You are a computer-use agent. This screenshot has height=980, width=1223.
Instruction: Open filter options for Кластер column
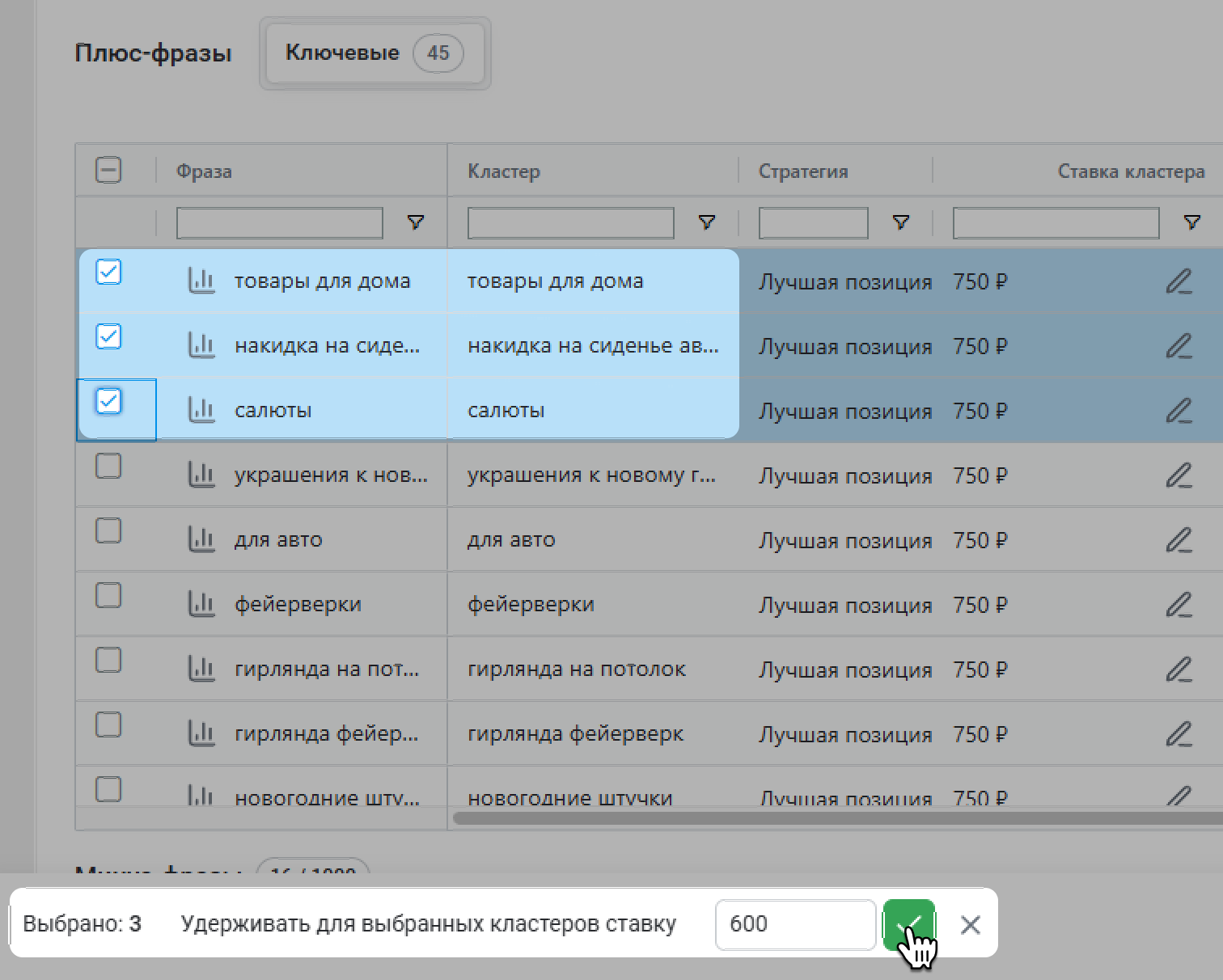707,222
